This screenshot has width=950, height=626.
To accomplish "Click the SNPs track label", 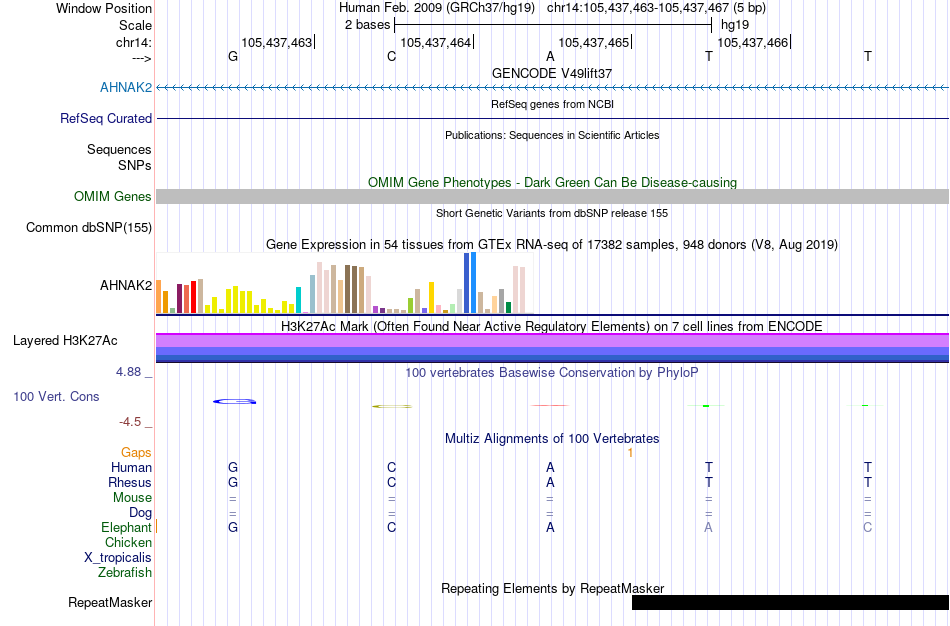I will click(x=135, y=165).
